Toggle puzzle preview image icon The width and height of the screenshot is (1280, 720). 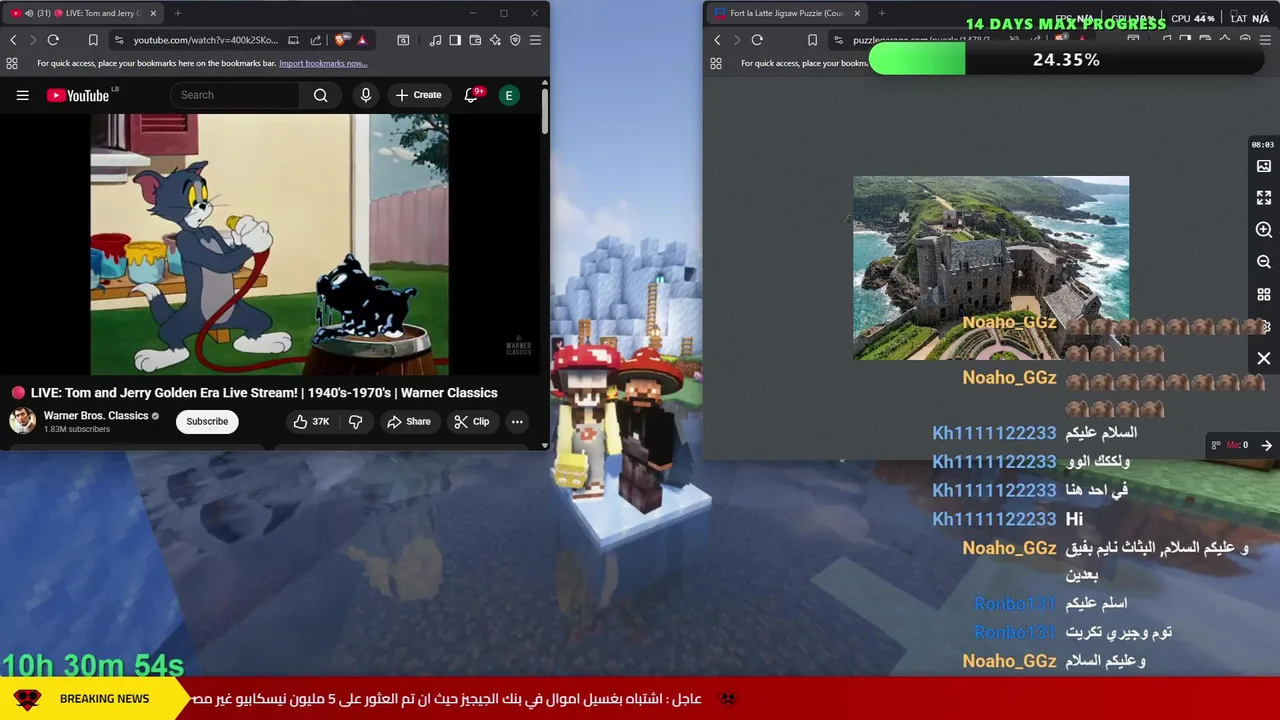(x=1264, y=166)
